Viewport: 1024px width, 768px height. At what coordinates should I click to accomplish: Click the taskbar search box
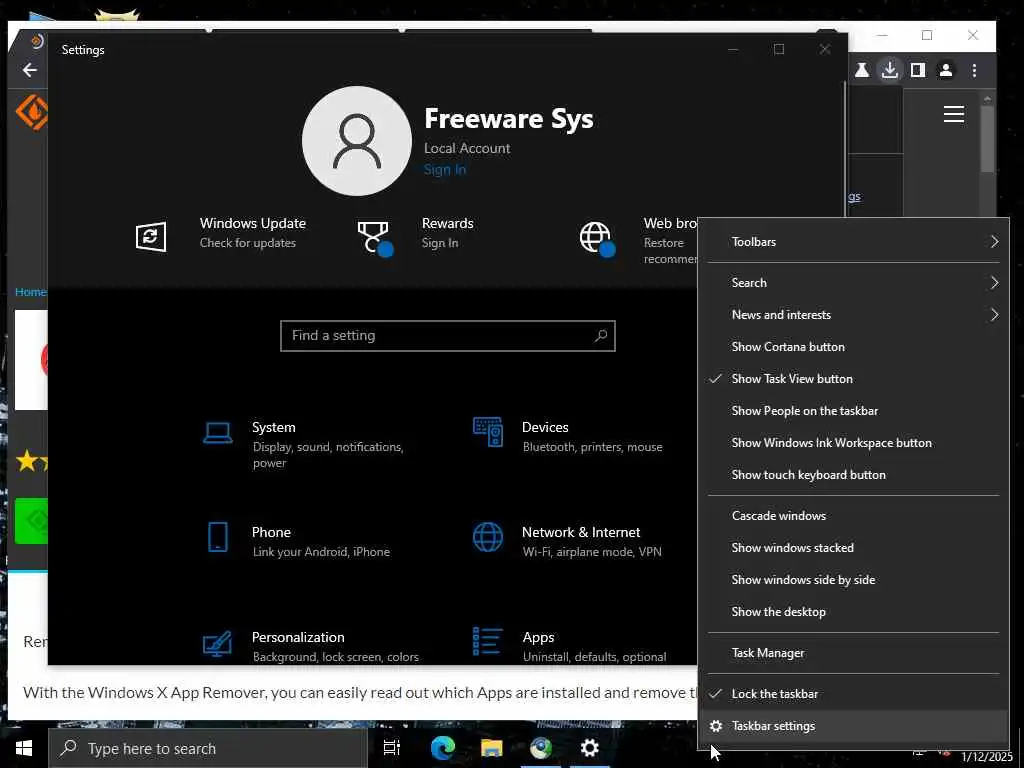208,748
